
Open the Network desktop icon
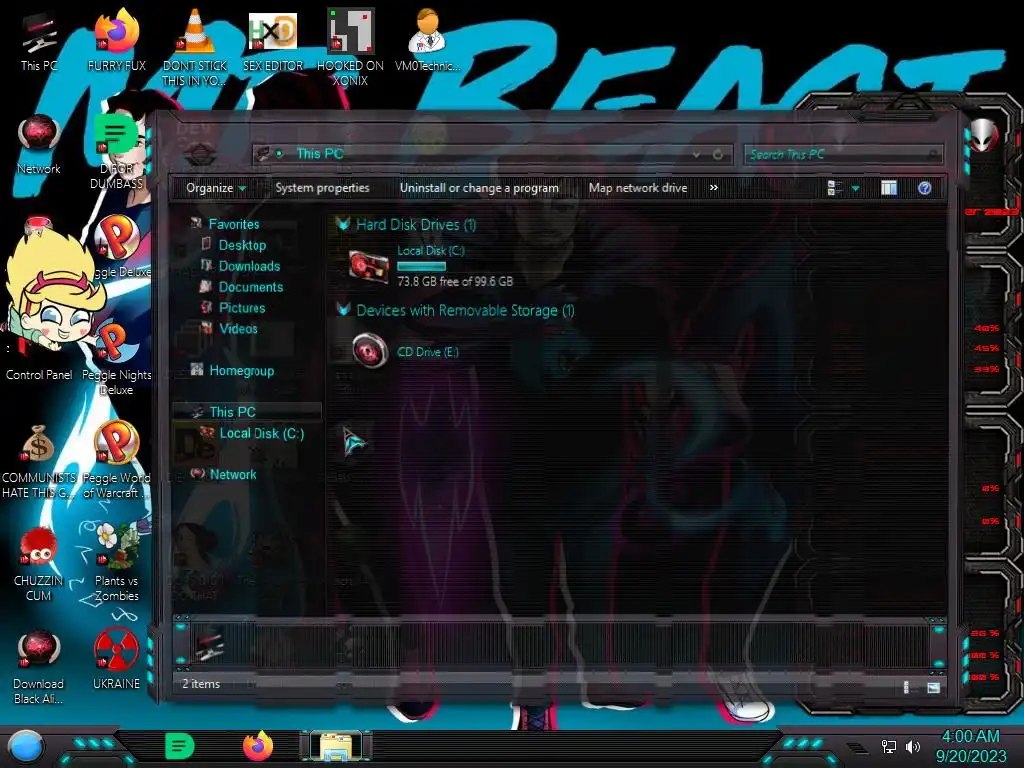point(39,145)
